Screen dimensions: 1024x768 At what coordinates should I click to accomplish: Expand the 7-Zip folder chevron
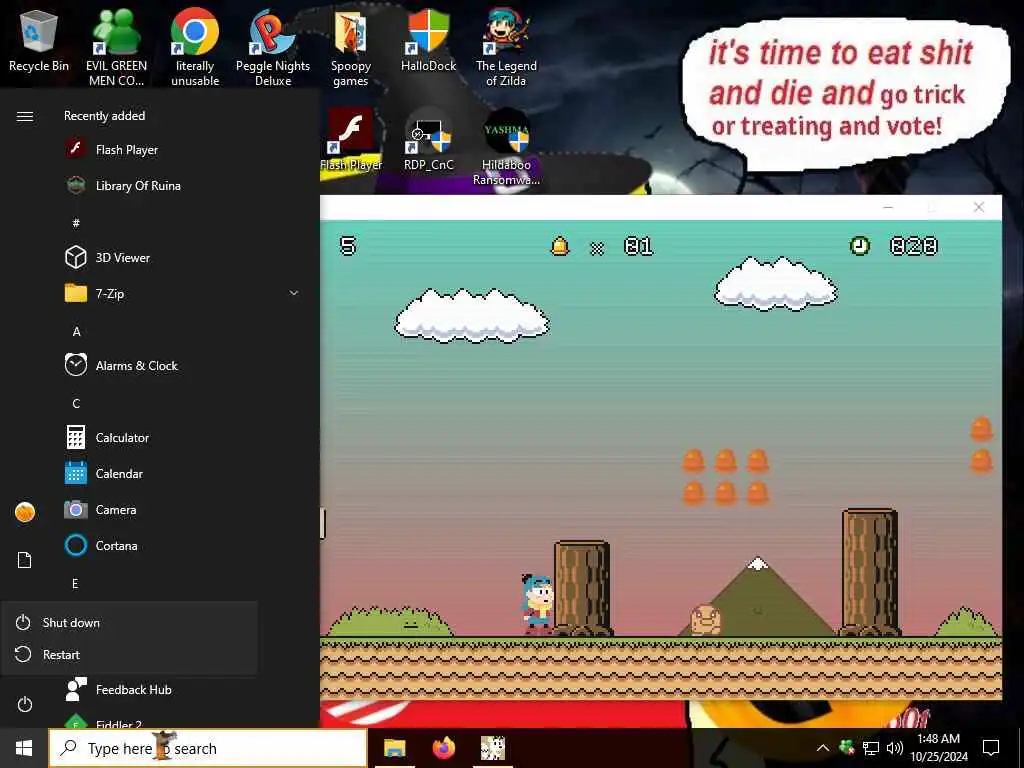click(x=294, y=293)
